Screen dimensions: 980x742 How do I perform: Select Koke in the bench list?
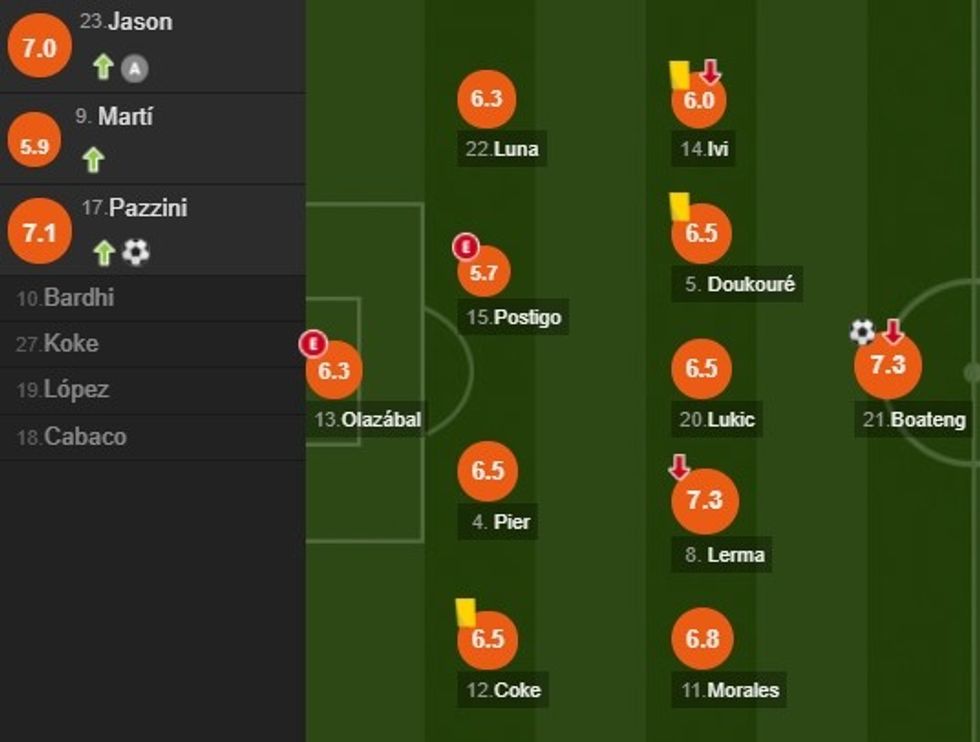pyautogui.click(x=71, y=344)
